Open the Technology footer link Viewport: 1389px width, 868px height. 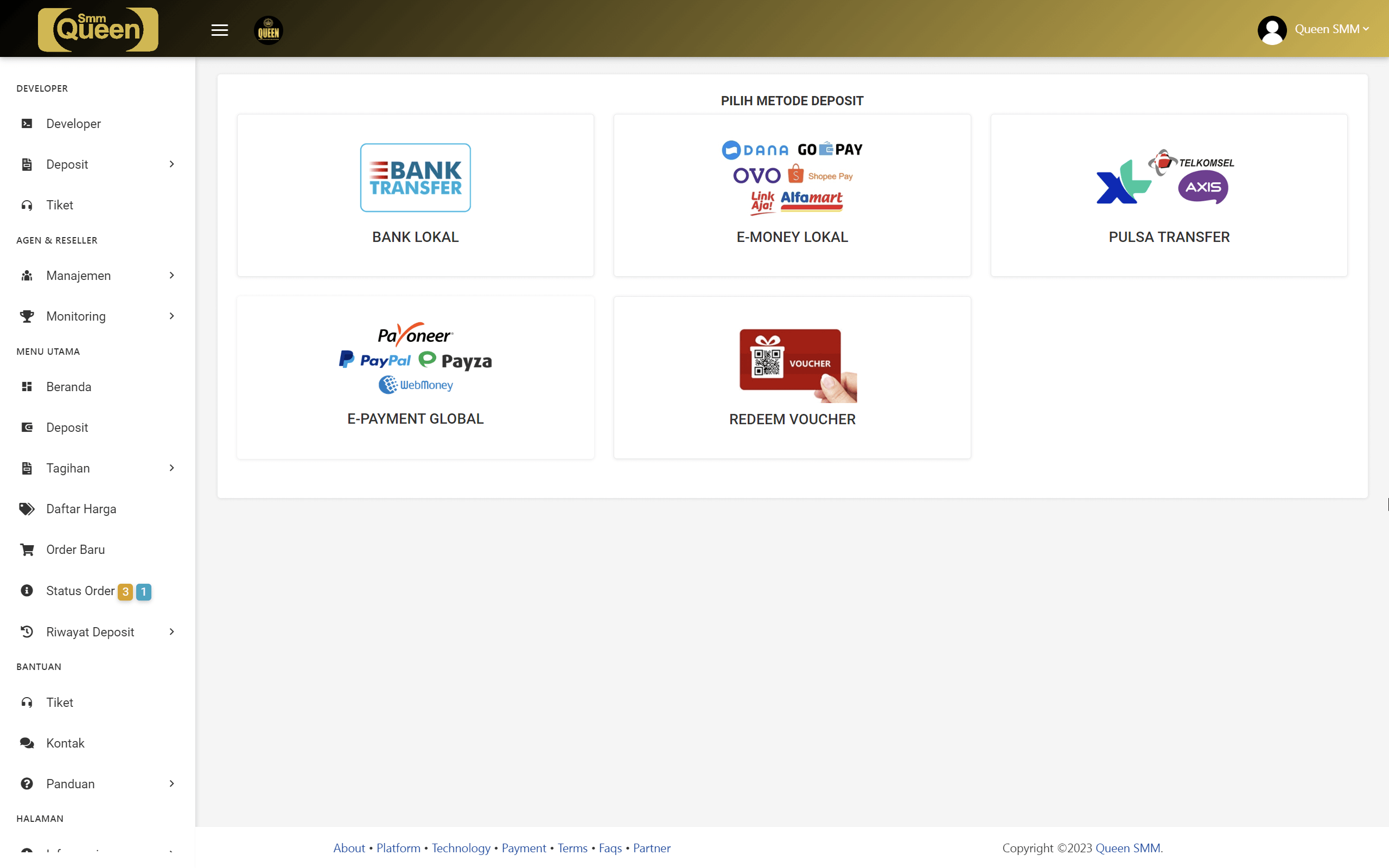461,848
